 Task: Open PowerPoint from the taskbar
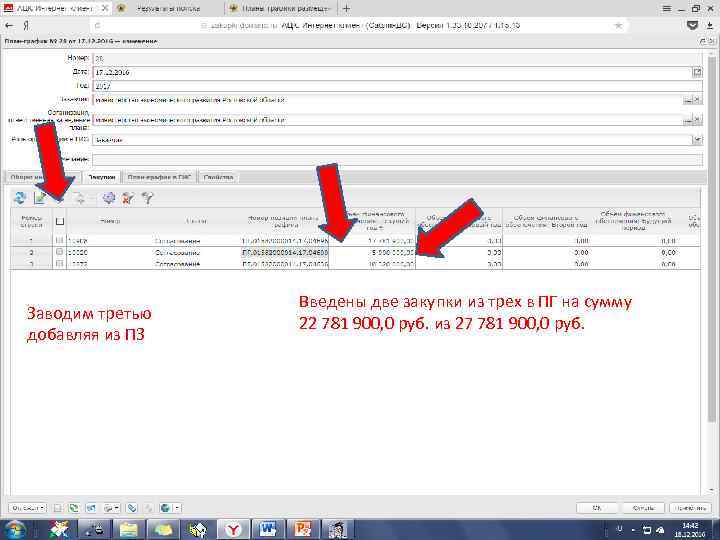[x=303, y=529]
